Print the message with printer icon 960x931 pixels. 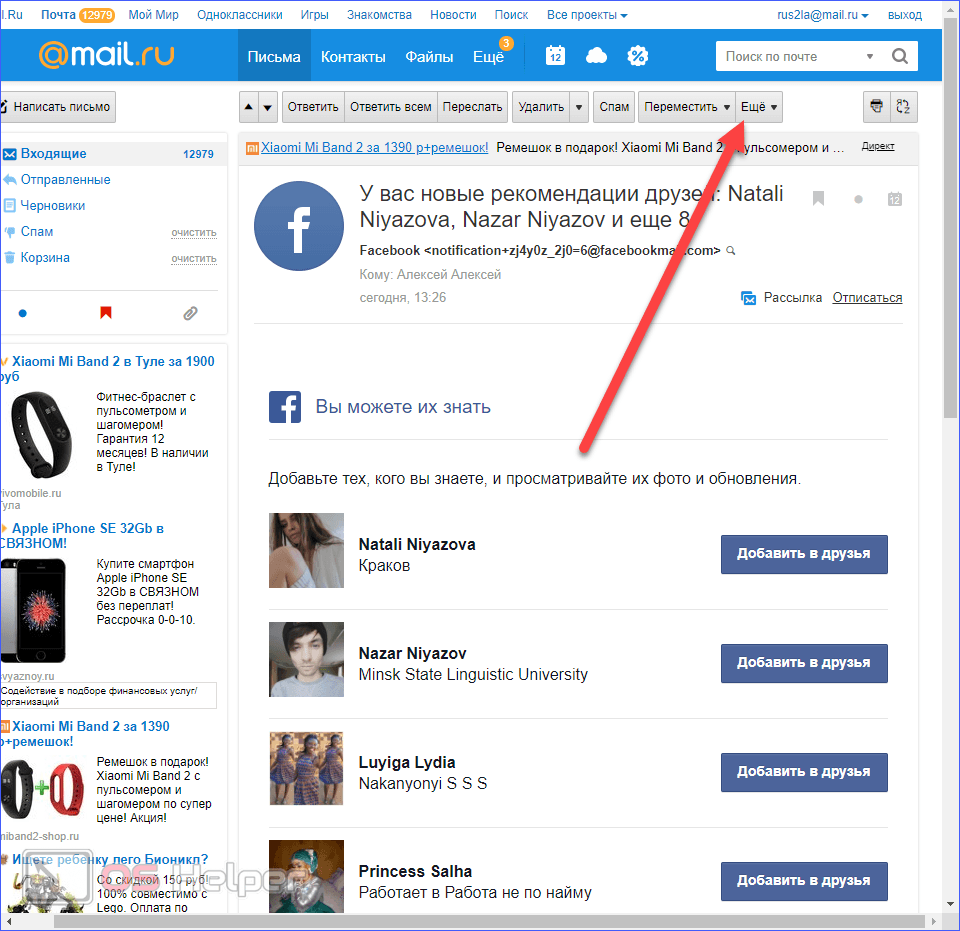coord(877,107)
